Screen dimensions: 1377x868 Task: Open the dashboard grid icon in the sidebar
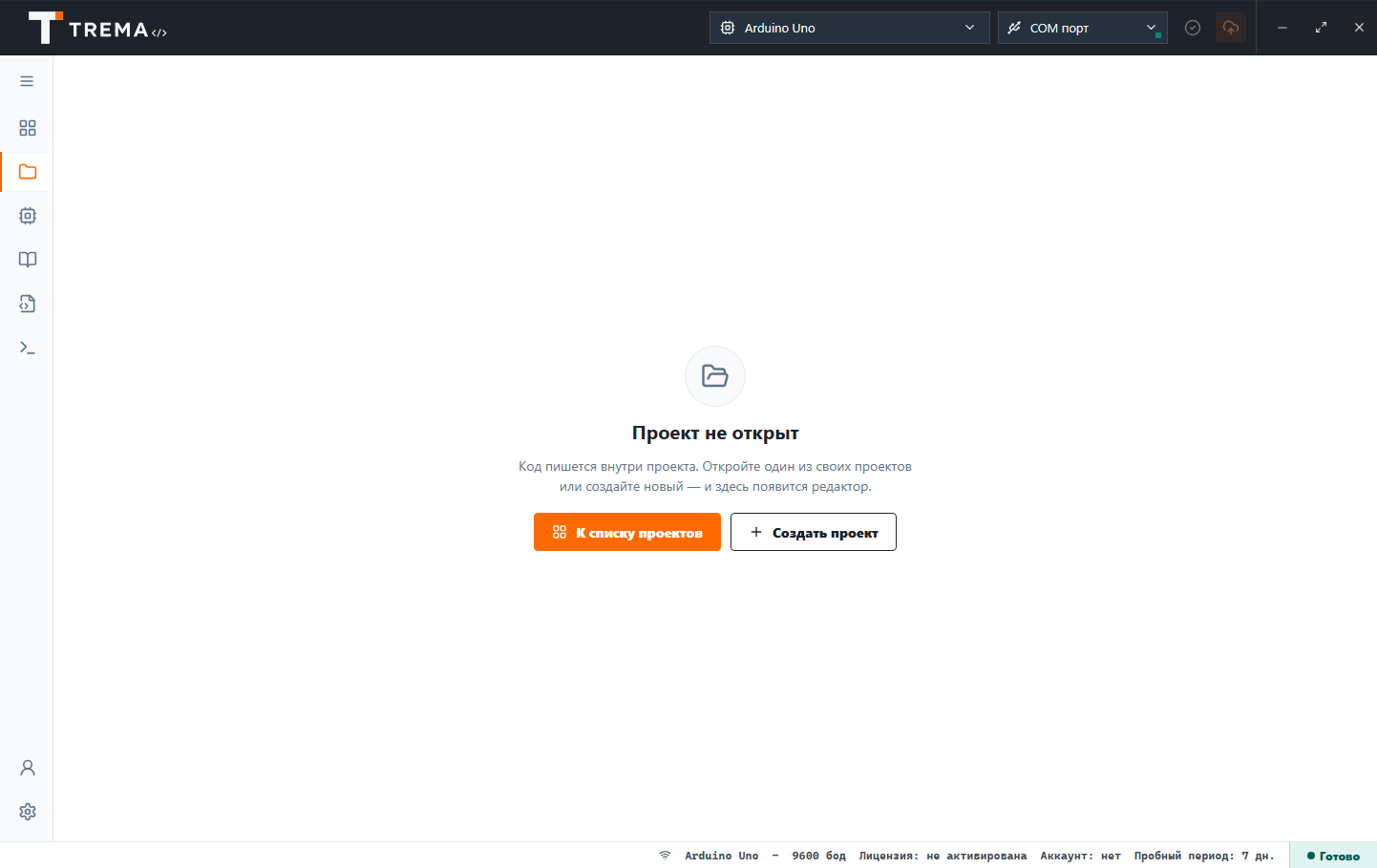(28, 128)
